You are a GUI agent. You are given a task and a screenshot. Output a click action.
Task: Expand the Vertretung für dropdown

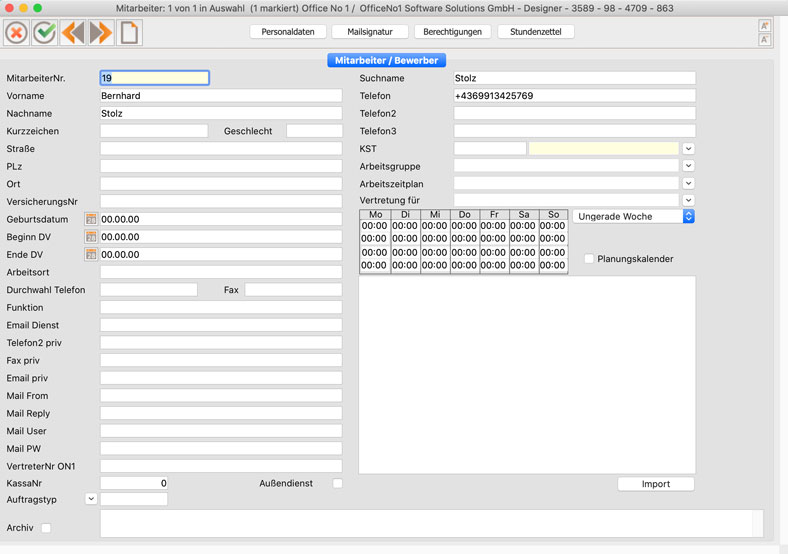coord(688,200)
